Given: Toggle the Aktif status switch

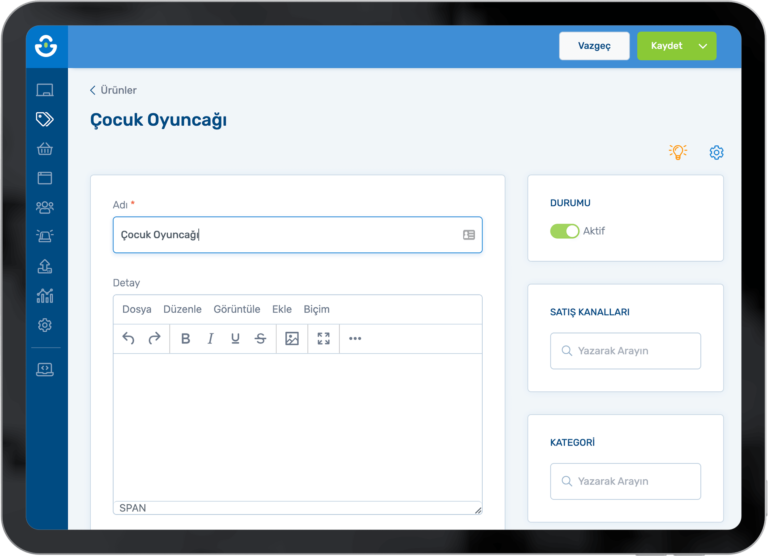Looking at the screenshot, I should pos(564,231).
